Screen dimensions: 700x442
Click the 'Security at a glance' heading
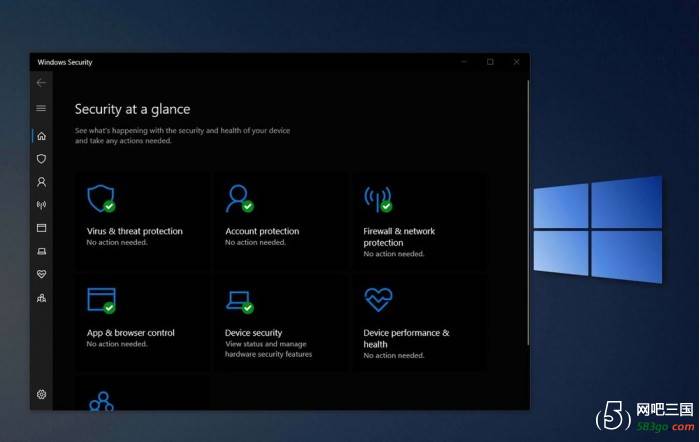pos(133,109)
